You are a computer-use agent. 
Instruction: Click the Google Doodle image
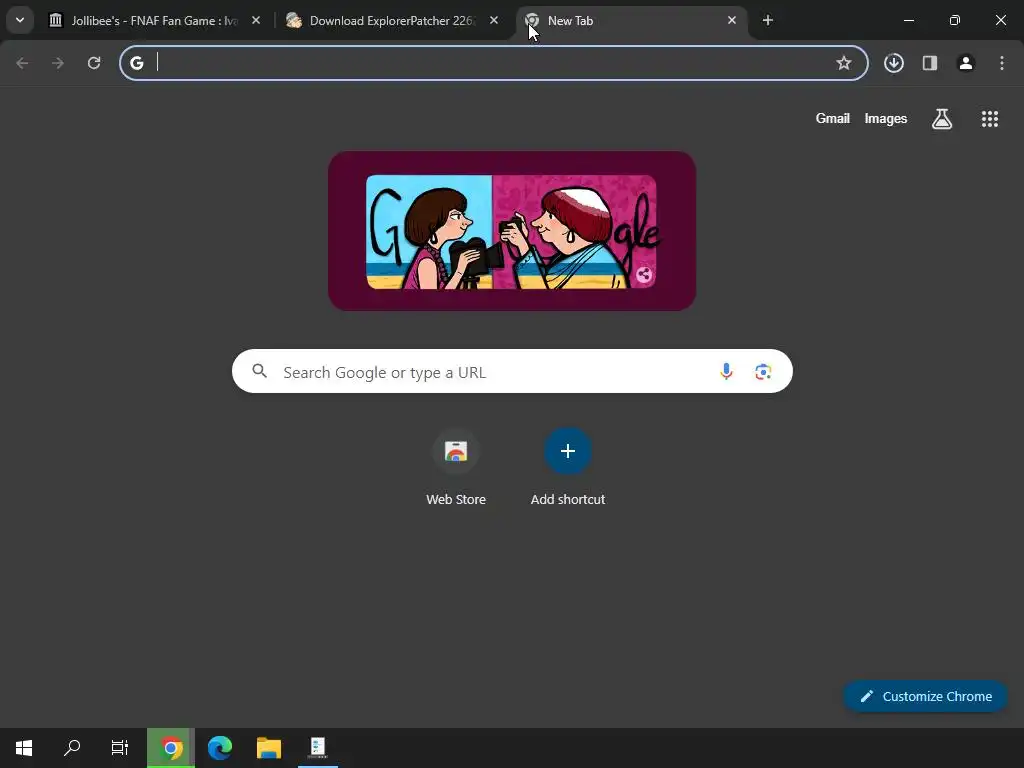tap(511, 231)
